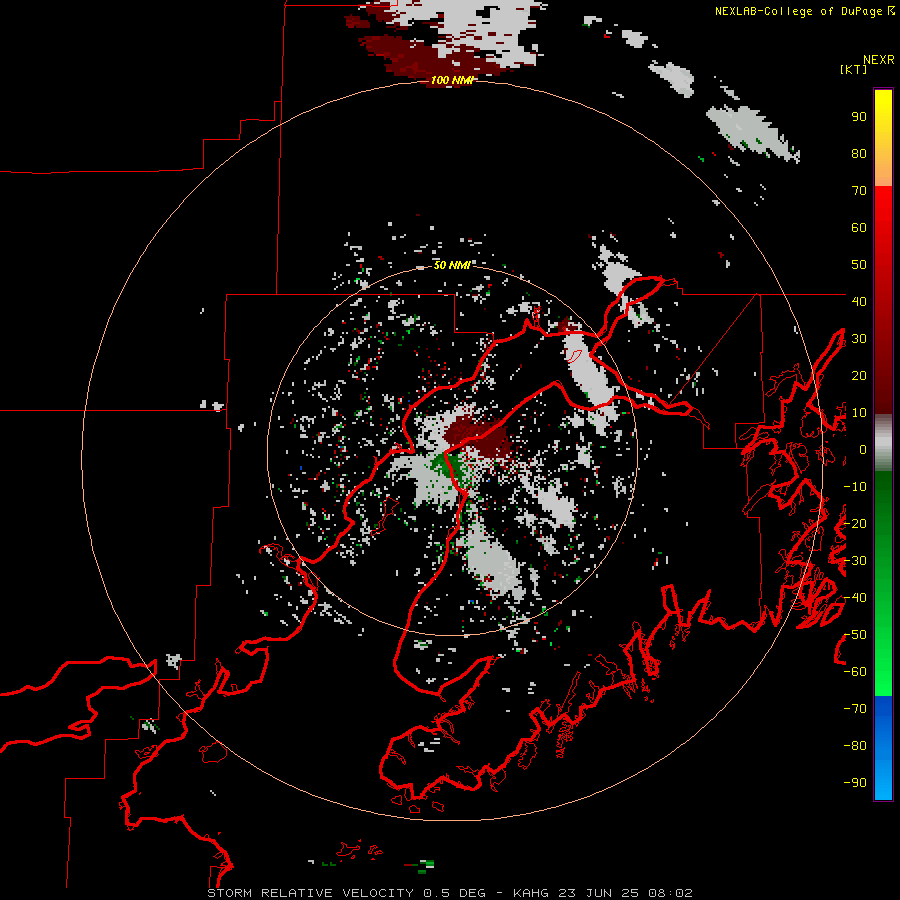This screenshot has width=900, height=900.
Task: Click the -50 scale label
Action: (x=855, y=635)
